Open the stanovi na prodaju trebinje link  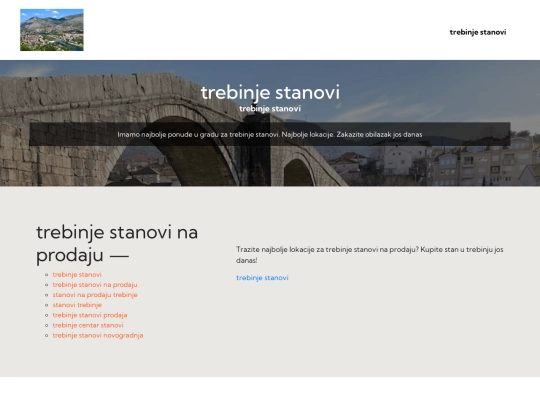point(95,295)
